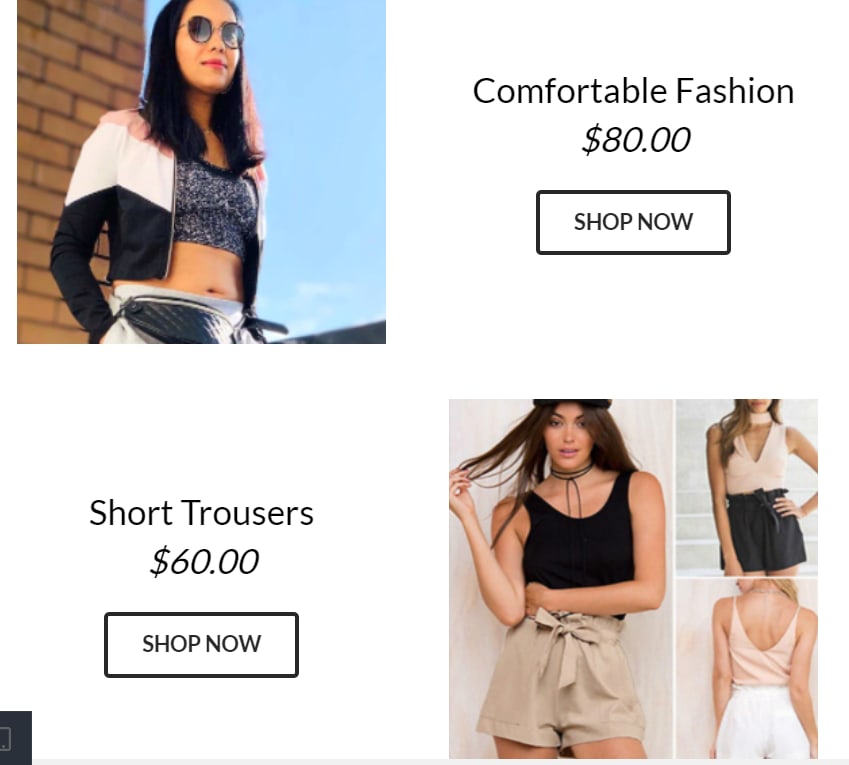
Task: Click the horizontal scrollbar along the bottom
Action: pos(440,762)
